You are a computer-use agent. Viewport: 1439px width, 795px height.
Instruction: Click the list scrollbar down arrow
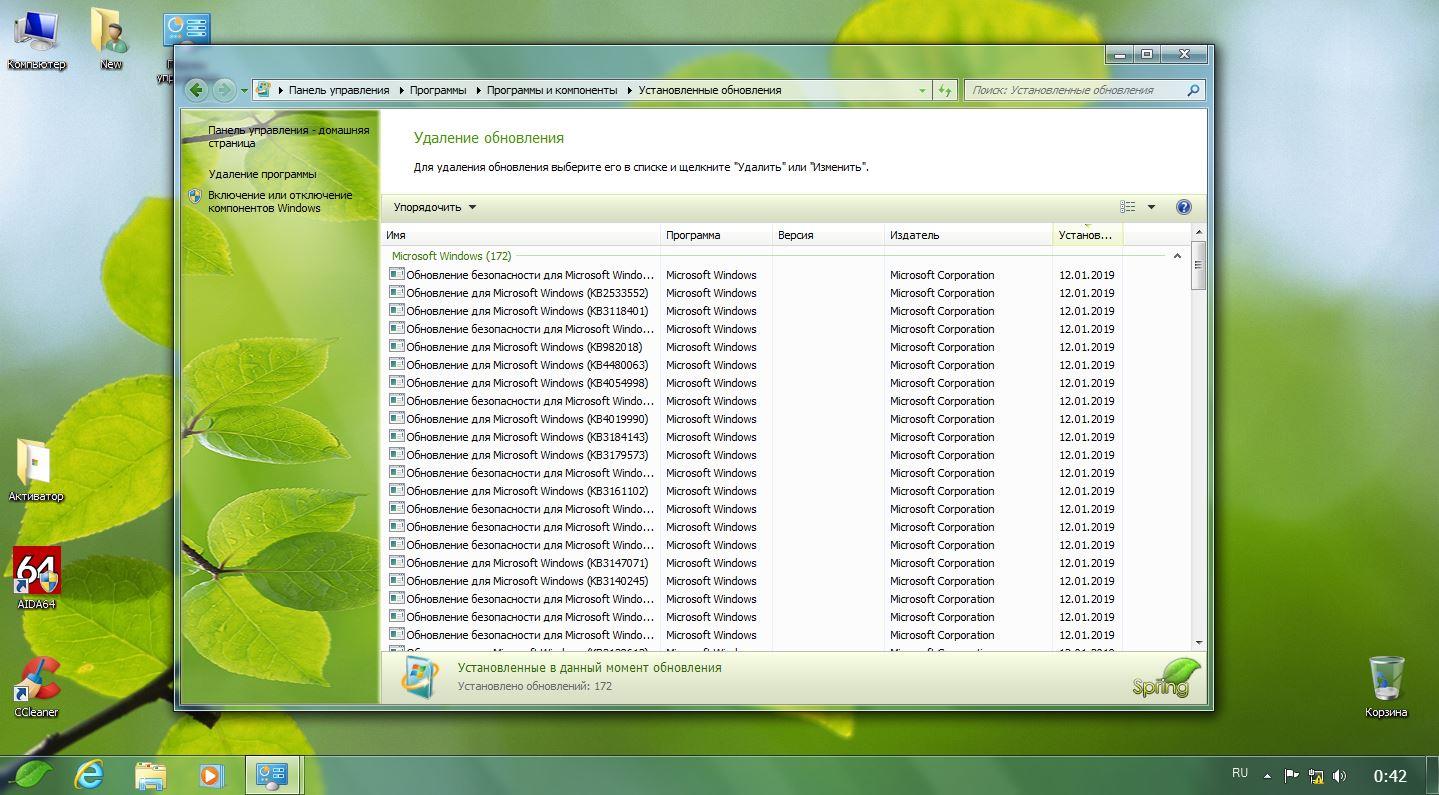click(1198, 643)
